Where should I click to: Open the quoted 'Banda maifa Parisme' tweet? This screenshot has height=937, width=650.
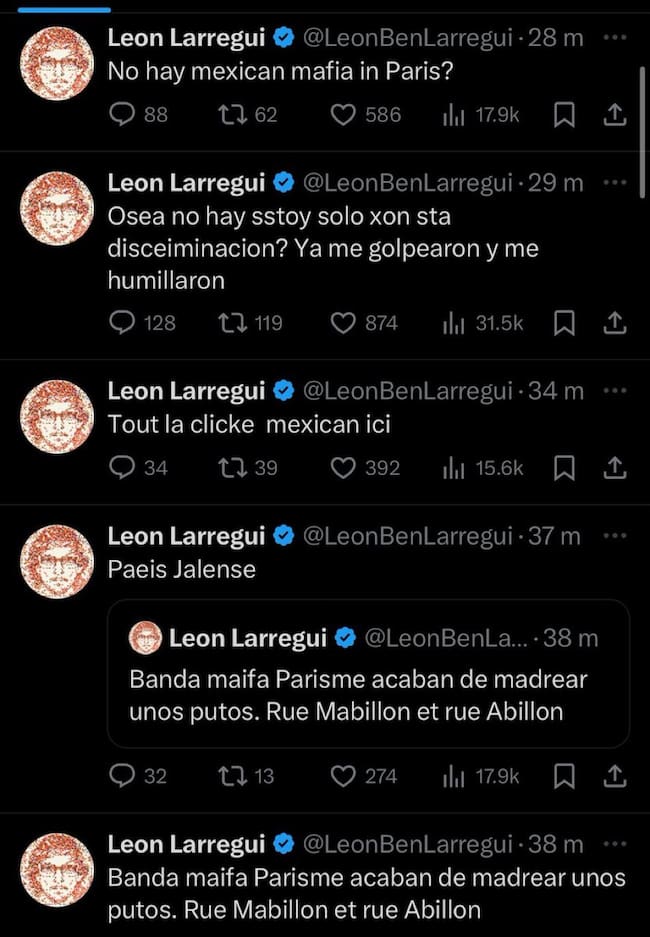click(367, 695)
